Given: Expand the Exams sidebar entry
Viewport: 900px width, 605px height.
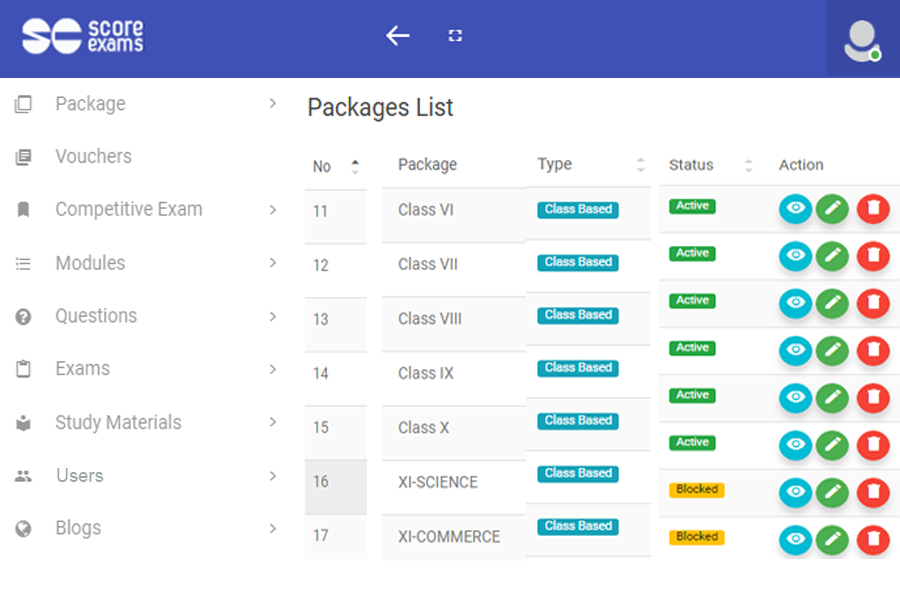Looking at the screenshot, I should tap(82, 368).
